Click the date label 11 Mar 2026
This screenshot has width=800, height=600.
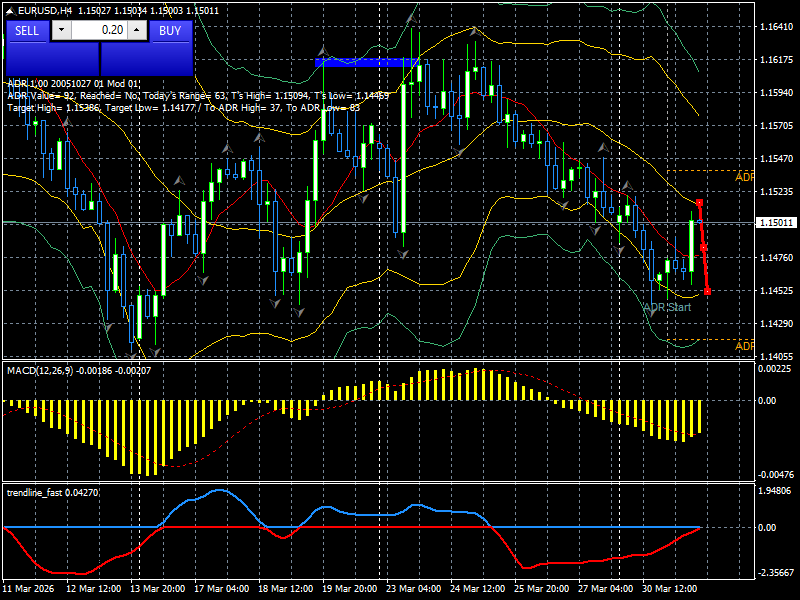[28, 588]
